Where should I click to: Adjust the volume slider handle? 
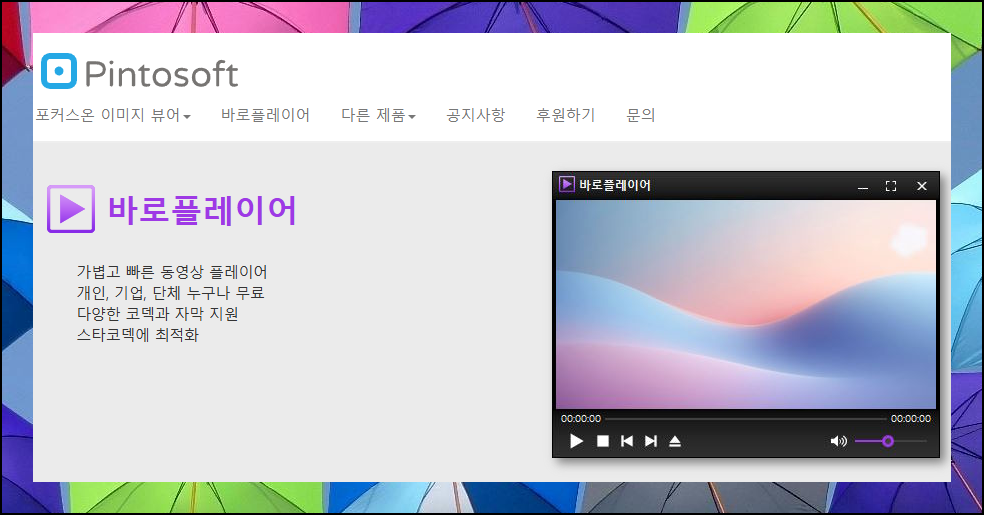point(887,442)
